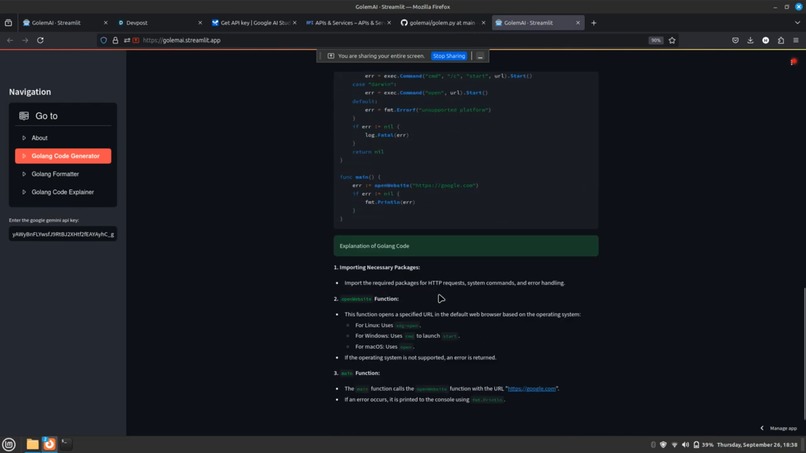Click the Go to menu icon in the sidebar
The height and width of the screenshot is (453, 806).
point(24,116)
